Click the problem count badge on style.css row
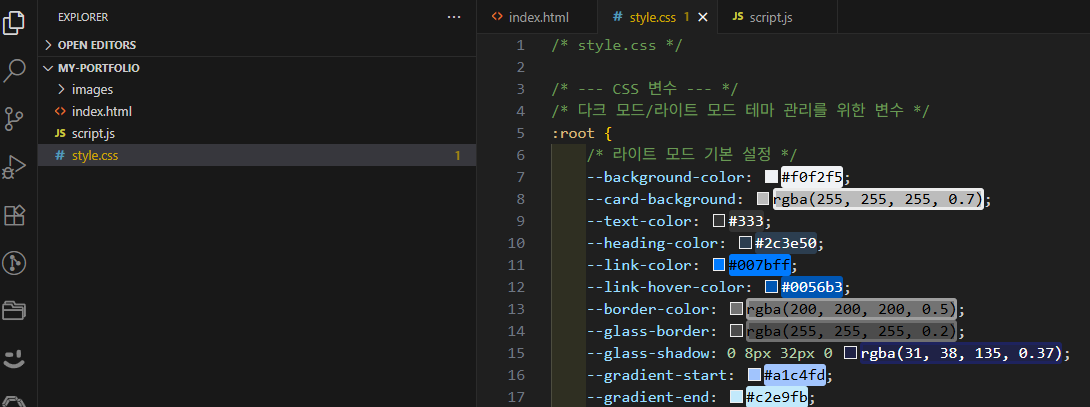Image resolution: width=1090 pixels, height=407 pixels. click(457, 156)
